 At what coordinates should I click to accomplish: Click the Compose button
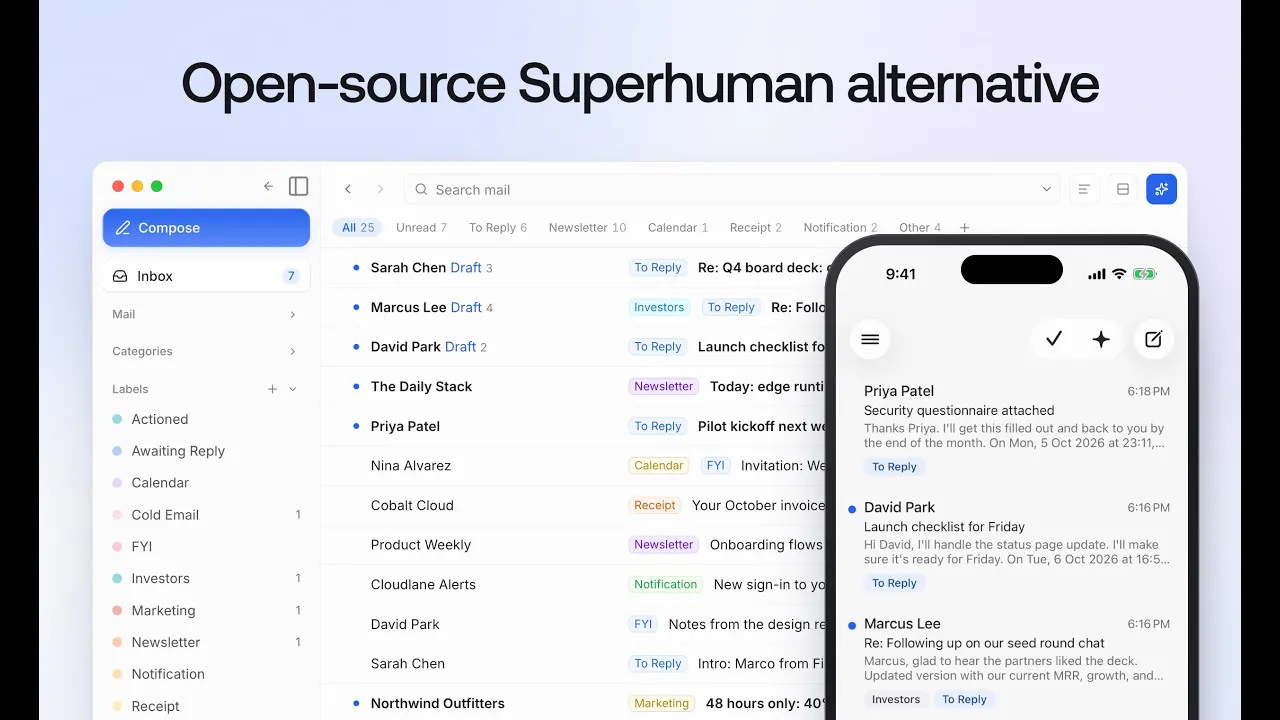[206, 228]
